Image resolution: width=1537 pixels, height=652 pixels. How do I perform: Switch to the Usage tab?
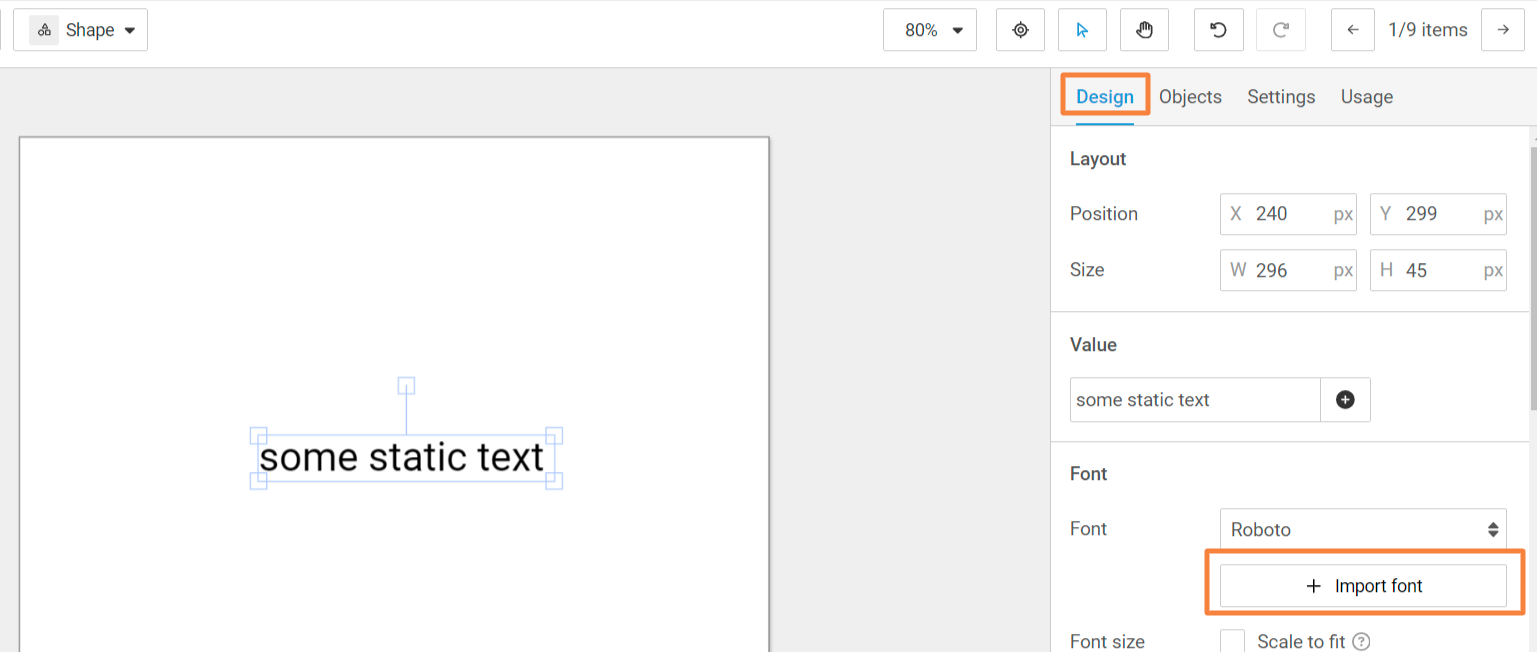pos(1366,97)
